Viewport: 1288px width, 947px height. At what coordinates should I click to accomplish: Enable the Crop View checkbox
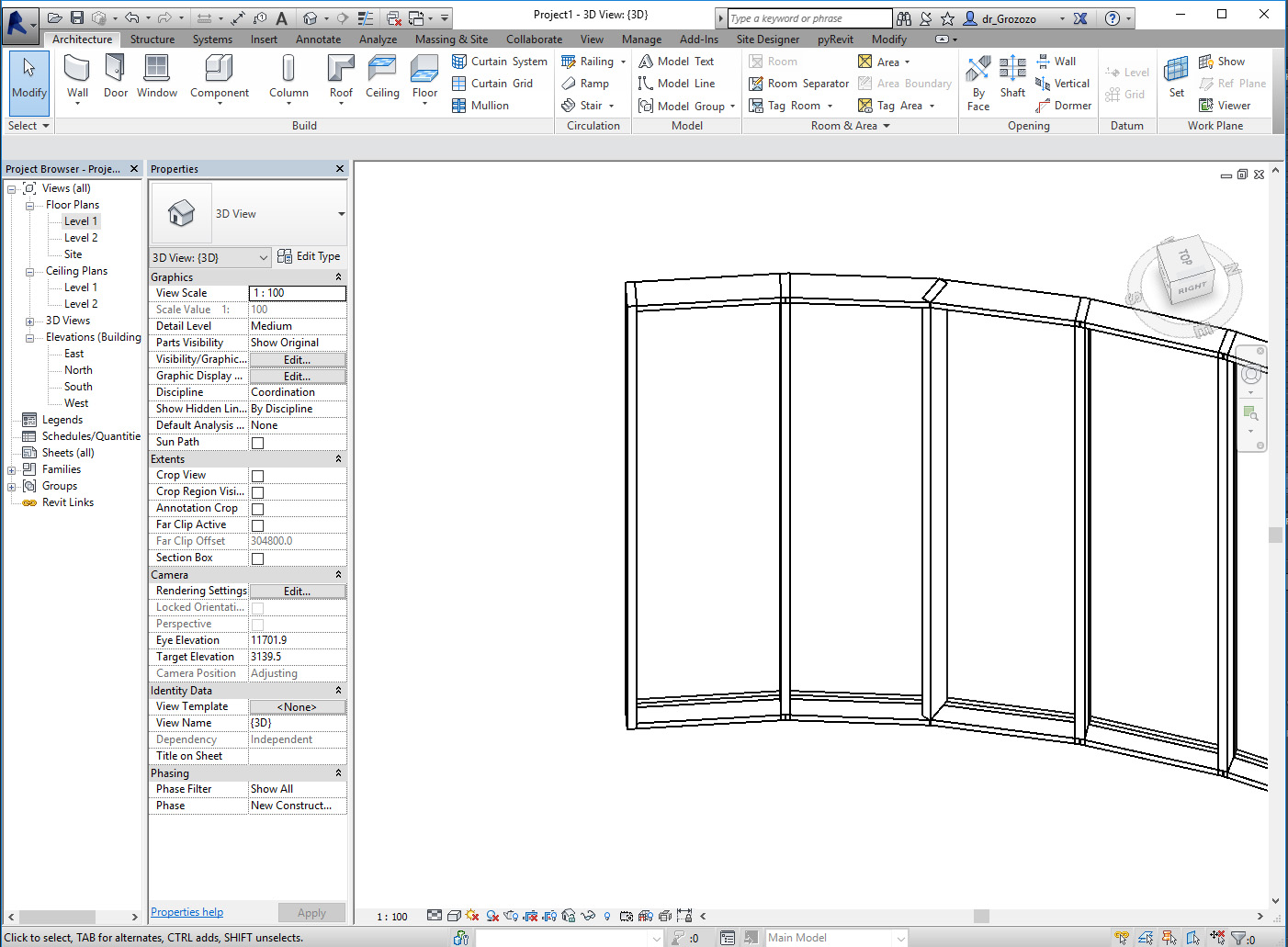[257, 475]
